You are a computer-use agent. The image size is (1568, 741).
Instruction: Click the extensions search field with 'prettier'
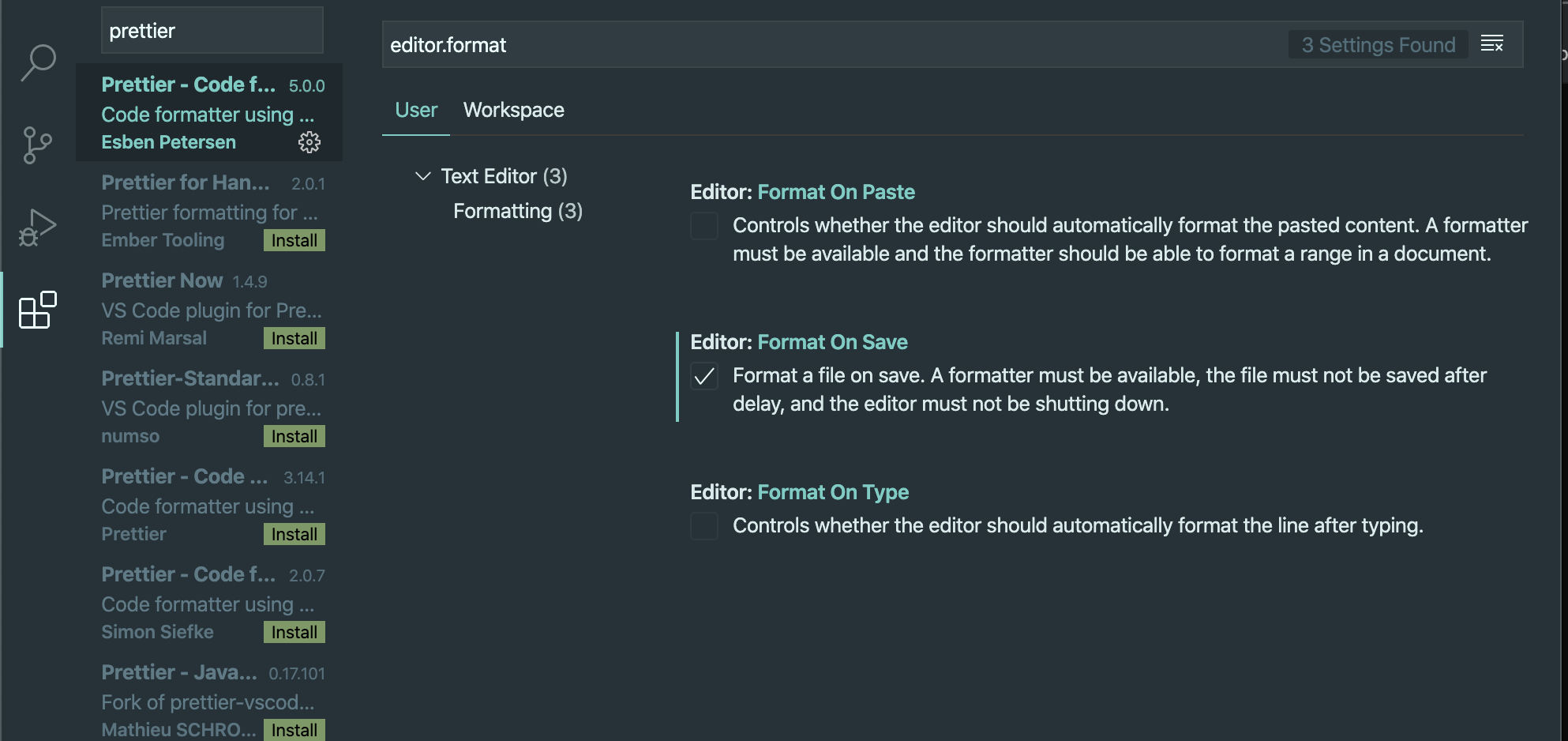212,31
